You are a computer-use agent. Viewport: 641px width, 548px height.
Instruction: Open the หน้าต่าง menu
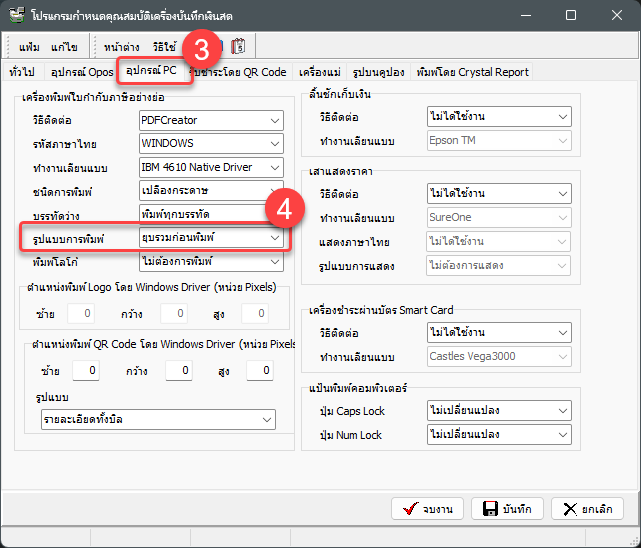121,47
